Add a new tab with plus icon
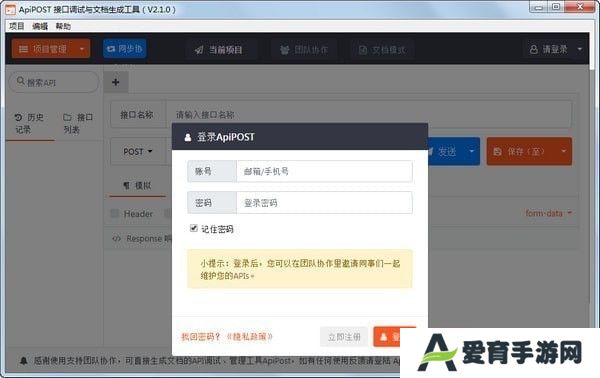This screenshot has height=378, width=600. (x=116, y=82)
